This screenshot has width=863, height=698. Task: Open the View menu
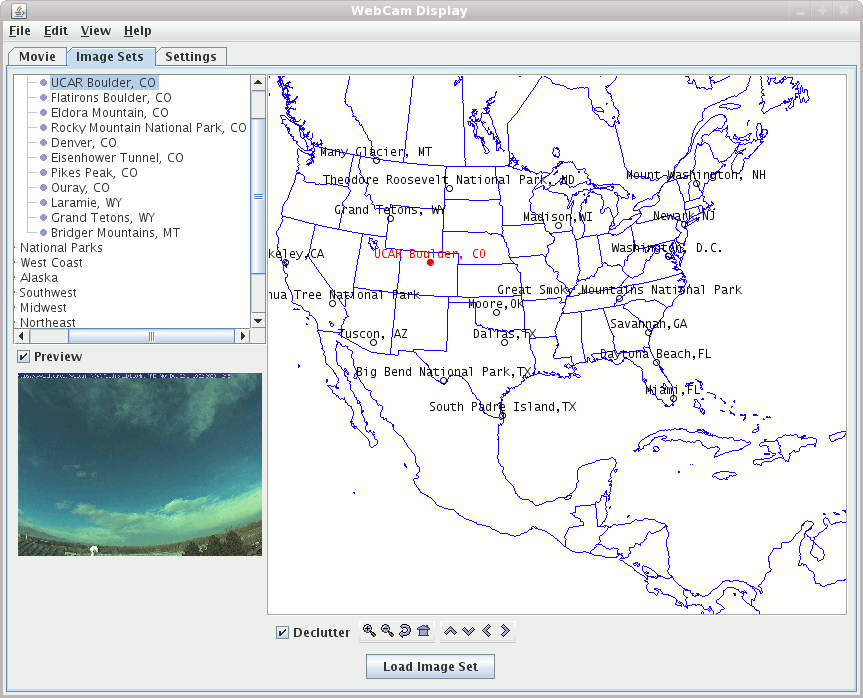point(95,31)
